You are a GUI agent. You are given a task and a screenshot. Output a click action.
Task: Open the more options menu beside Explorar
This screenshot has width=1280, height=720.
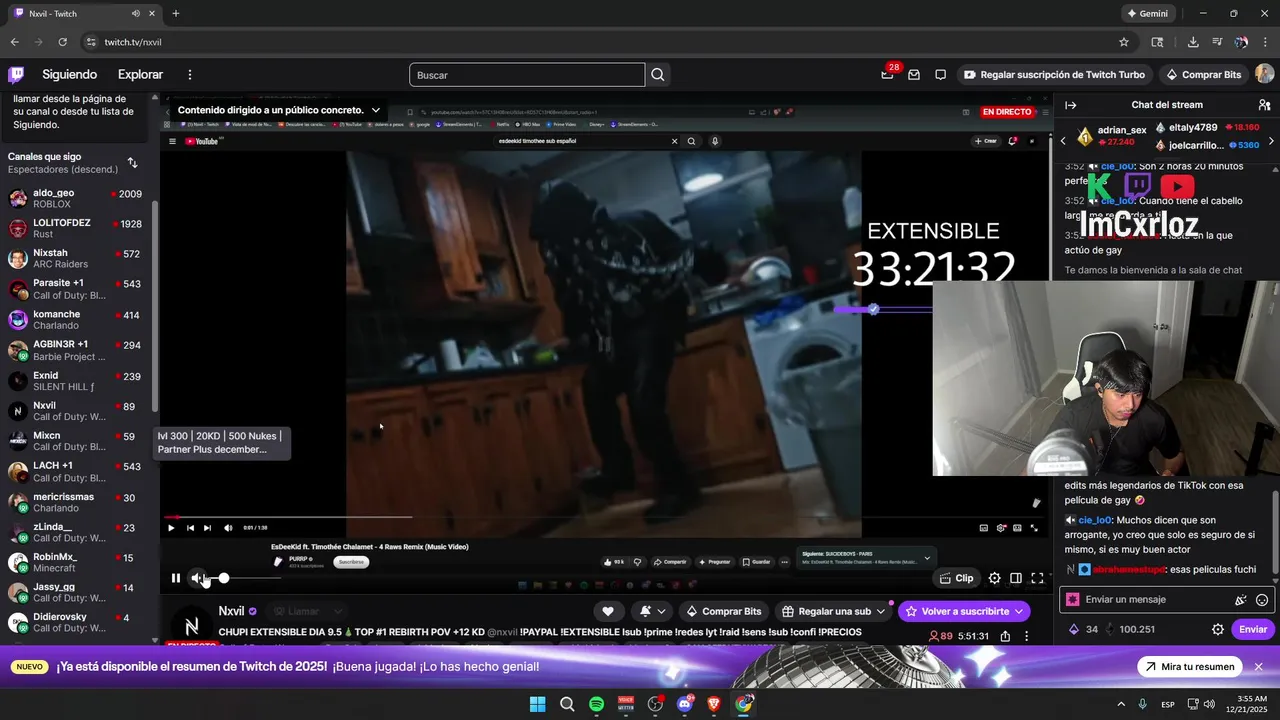189,74
